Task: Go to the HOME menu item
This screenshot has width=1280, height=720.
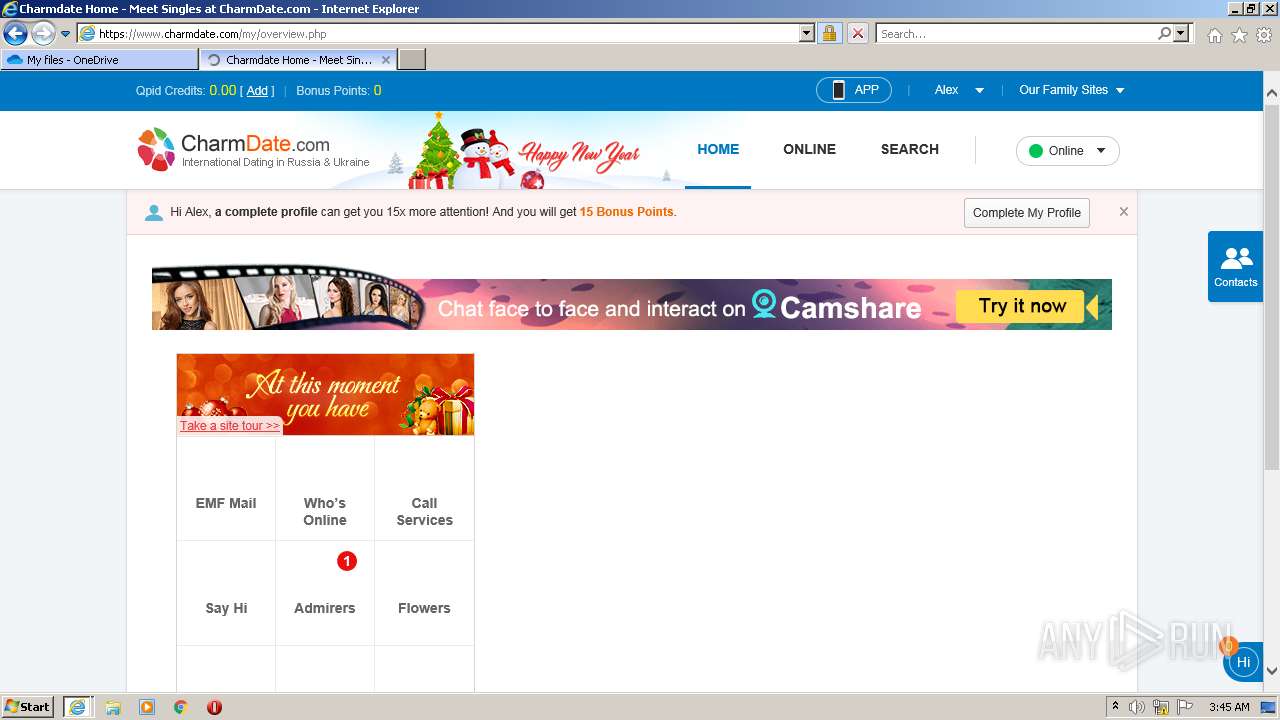Action: click(x=718, y=149)
